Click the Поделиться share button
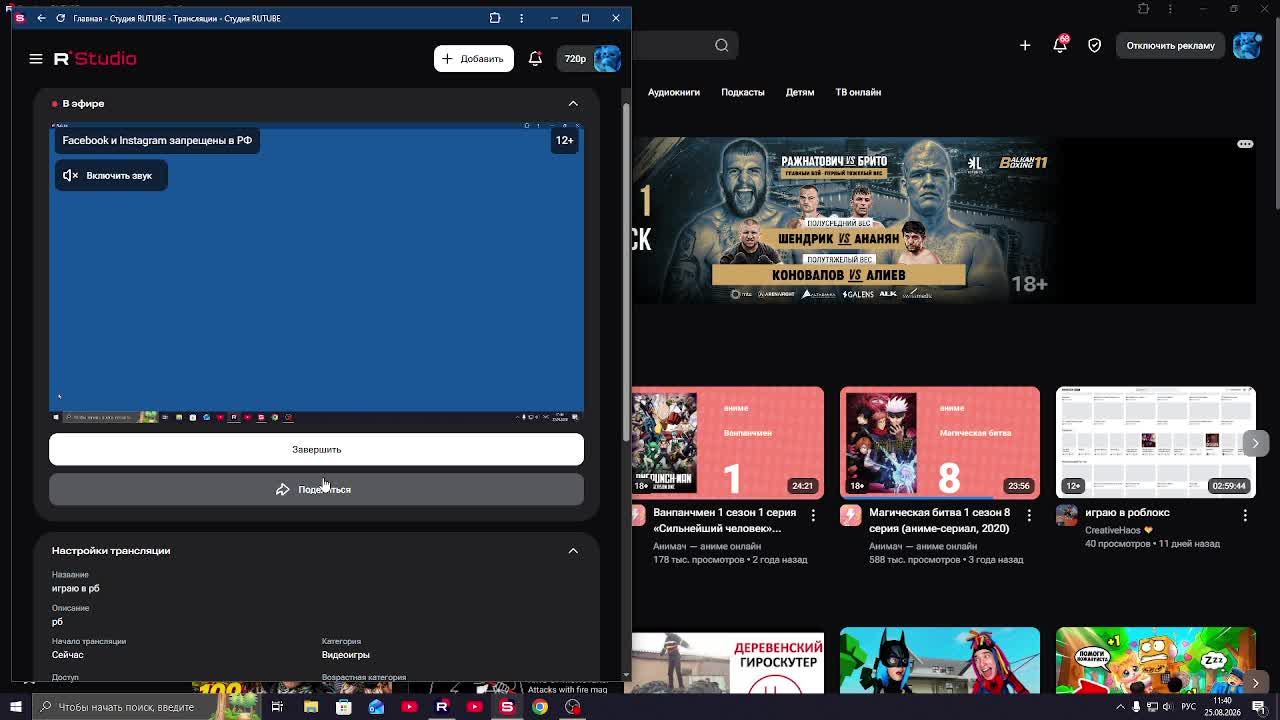This screenshot has height=720, width=1280. 316,490
